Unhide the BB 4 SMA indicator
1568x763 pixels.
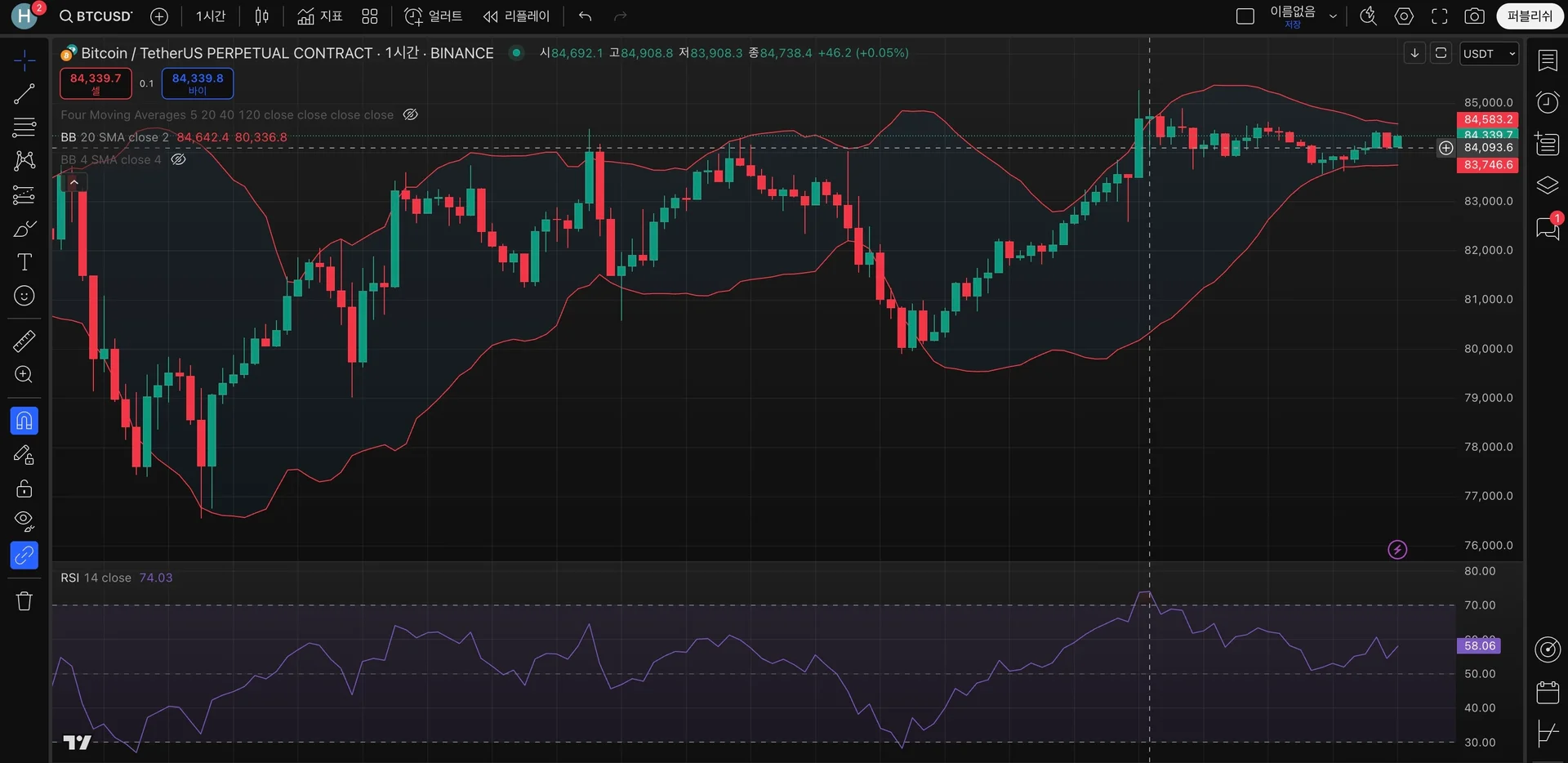coord(178,159)
